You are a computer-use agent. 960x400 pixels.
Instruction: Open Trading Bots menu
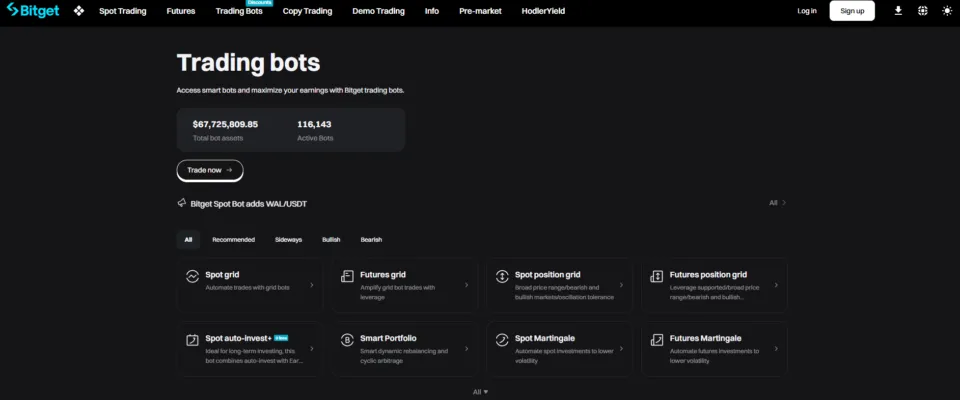point(239,11)
